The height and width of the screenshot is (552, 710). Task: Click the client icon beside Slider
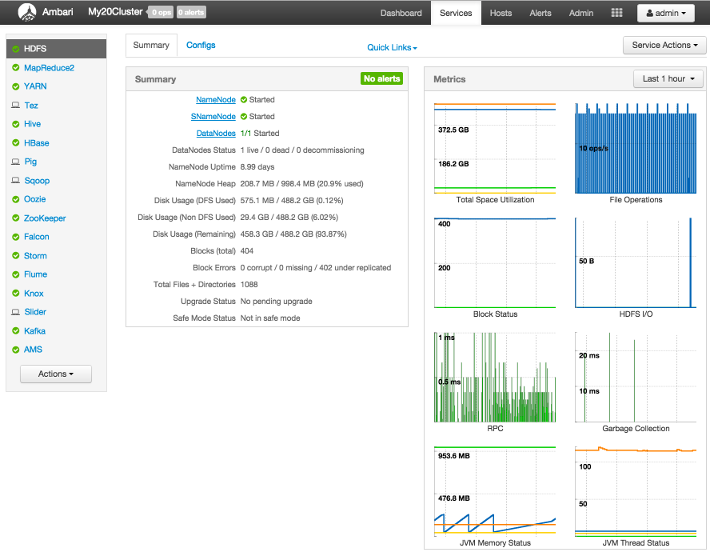click(15, 312)
